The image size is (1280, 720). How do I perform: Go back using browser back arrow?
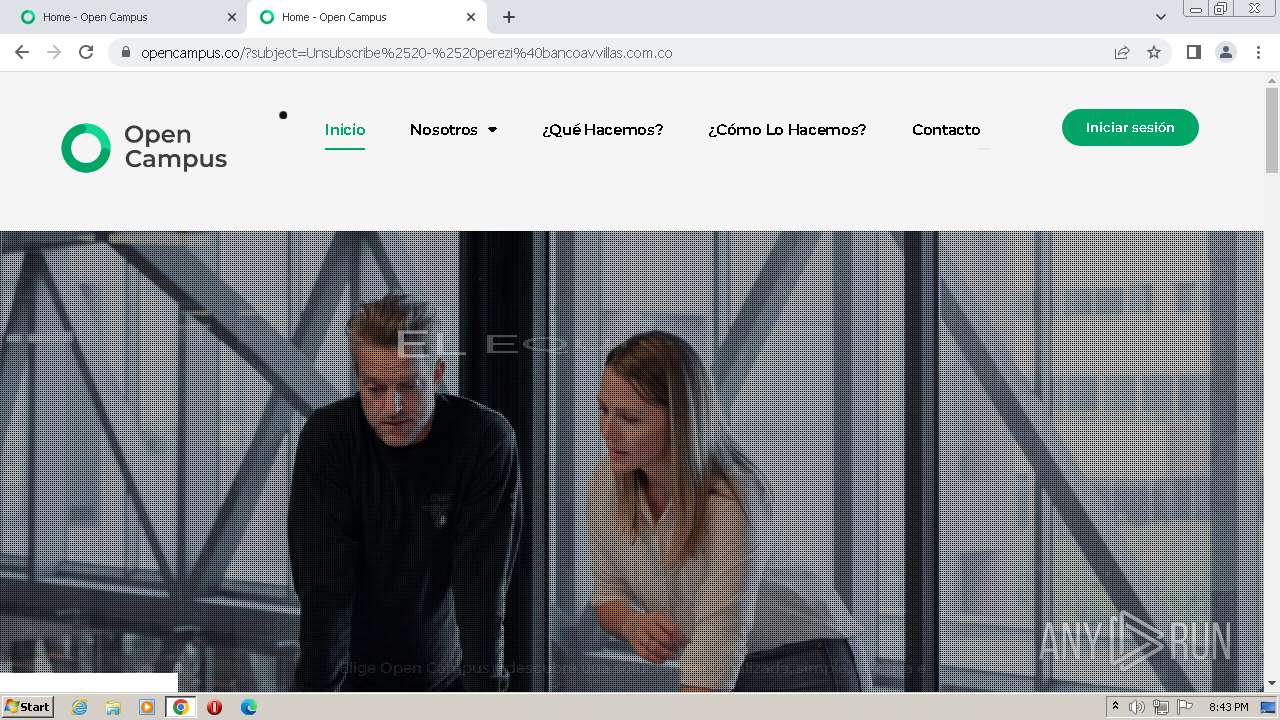point(22,52)
